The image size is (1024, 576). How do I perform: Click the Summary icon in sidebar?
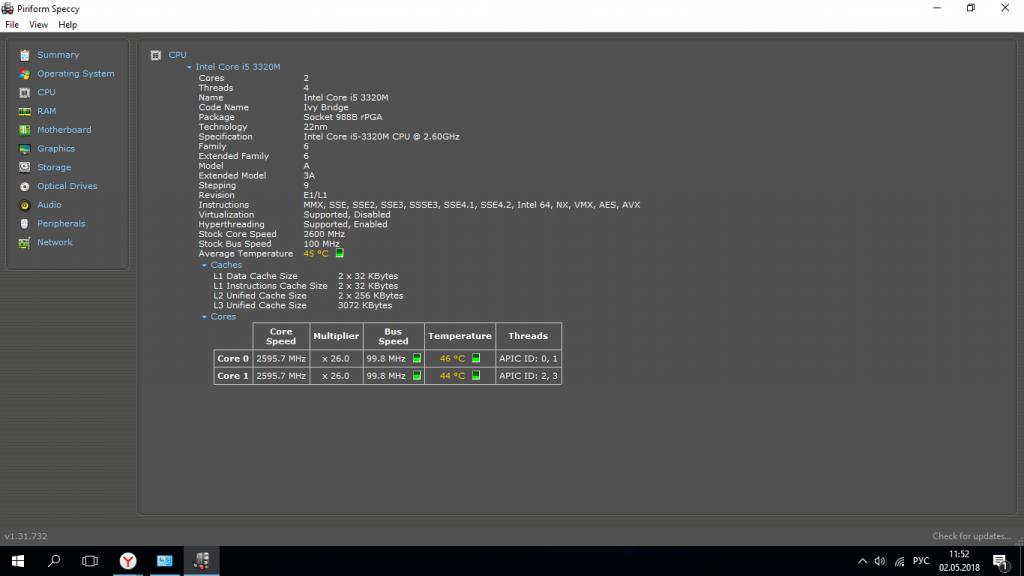25,55
